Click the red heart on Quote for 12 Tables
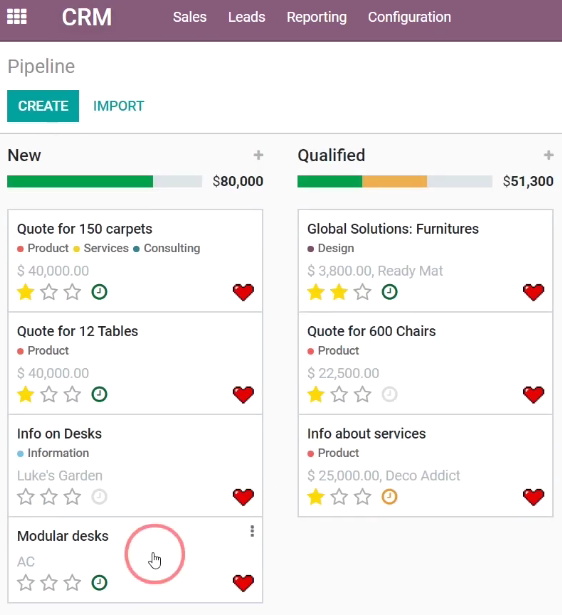Viewport: 562px width, 615px height. [243, 395]
